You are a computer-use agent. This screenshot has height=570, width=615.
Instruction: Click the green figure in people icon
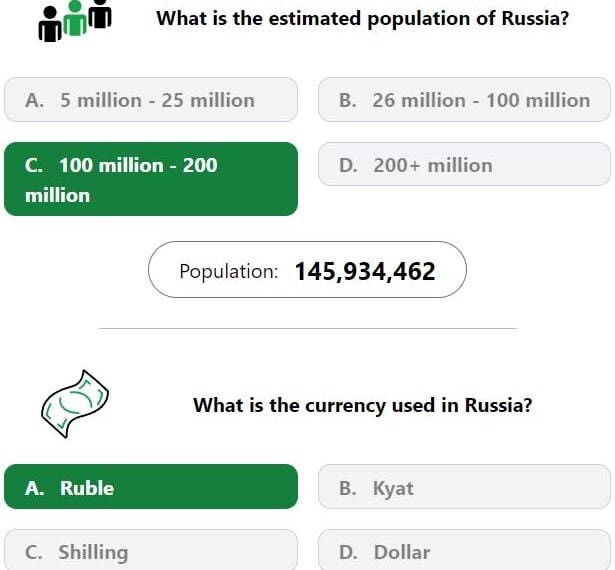[75, 18]
